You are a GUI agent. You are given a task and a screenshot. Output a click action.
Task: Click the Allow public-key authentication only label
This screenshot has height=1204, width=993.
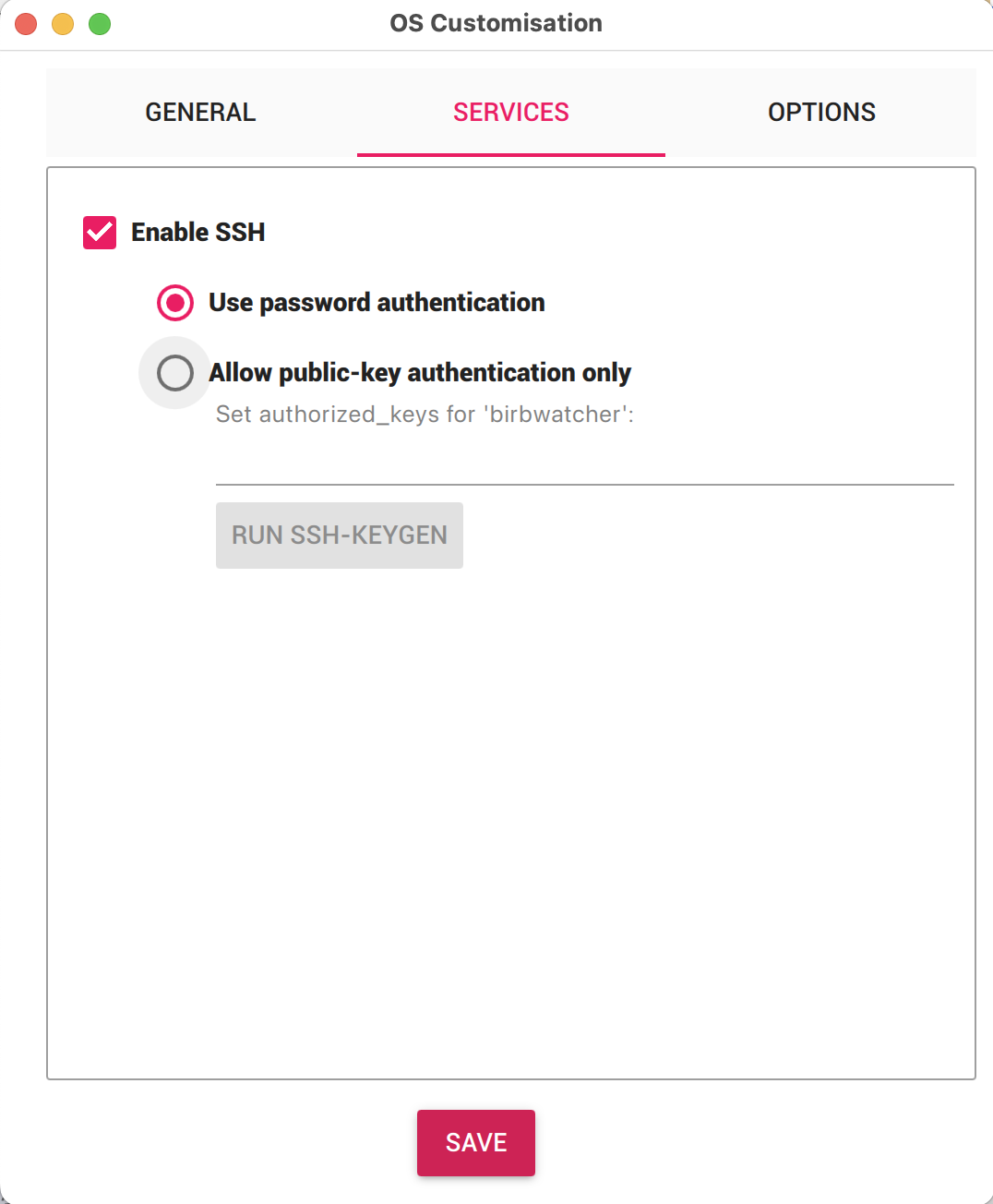[420, 373]
